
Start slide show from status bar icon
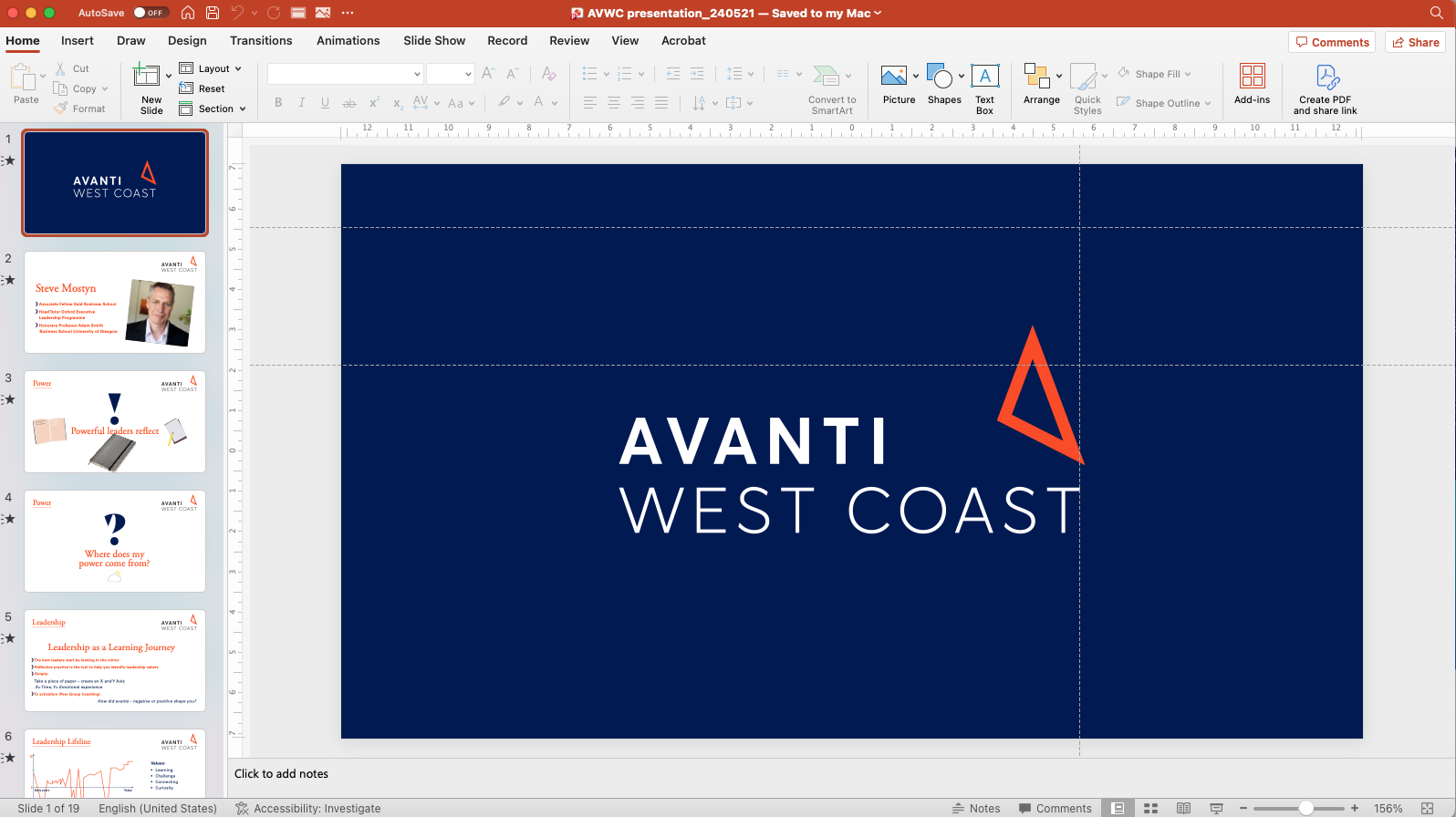click(x=1216, y=808)
